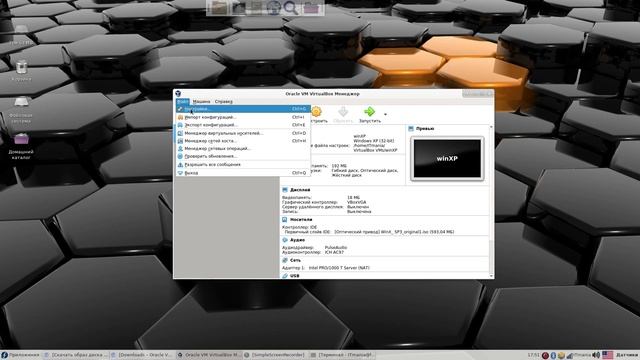This screenshot has height=360, width=640.
Task: Click the Проверить обновления globe icon
Action: (180, 156)
